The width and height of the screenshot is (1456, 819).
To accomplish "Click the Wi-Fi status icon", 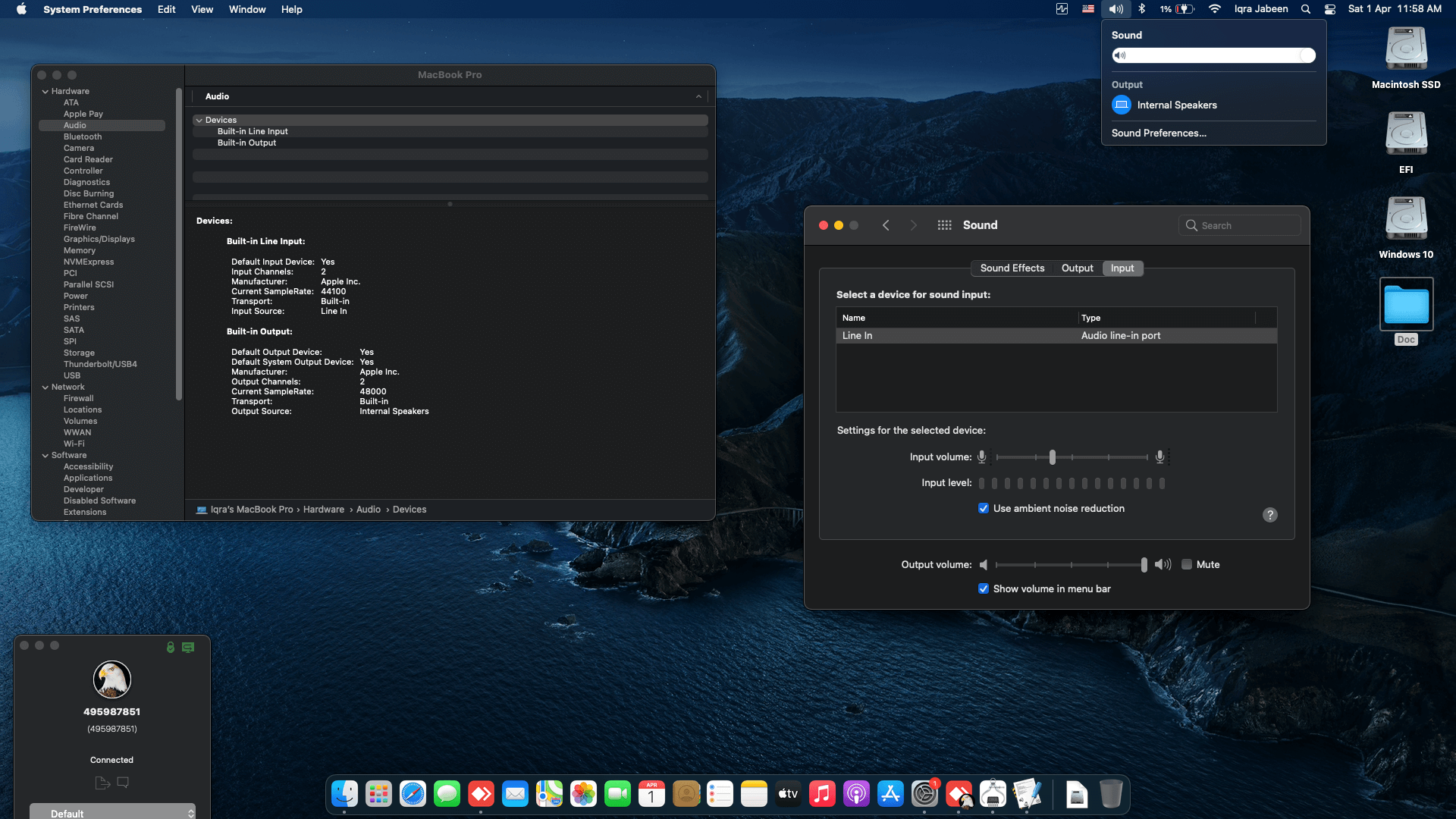I will [1214, 9].
